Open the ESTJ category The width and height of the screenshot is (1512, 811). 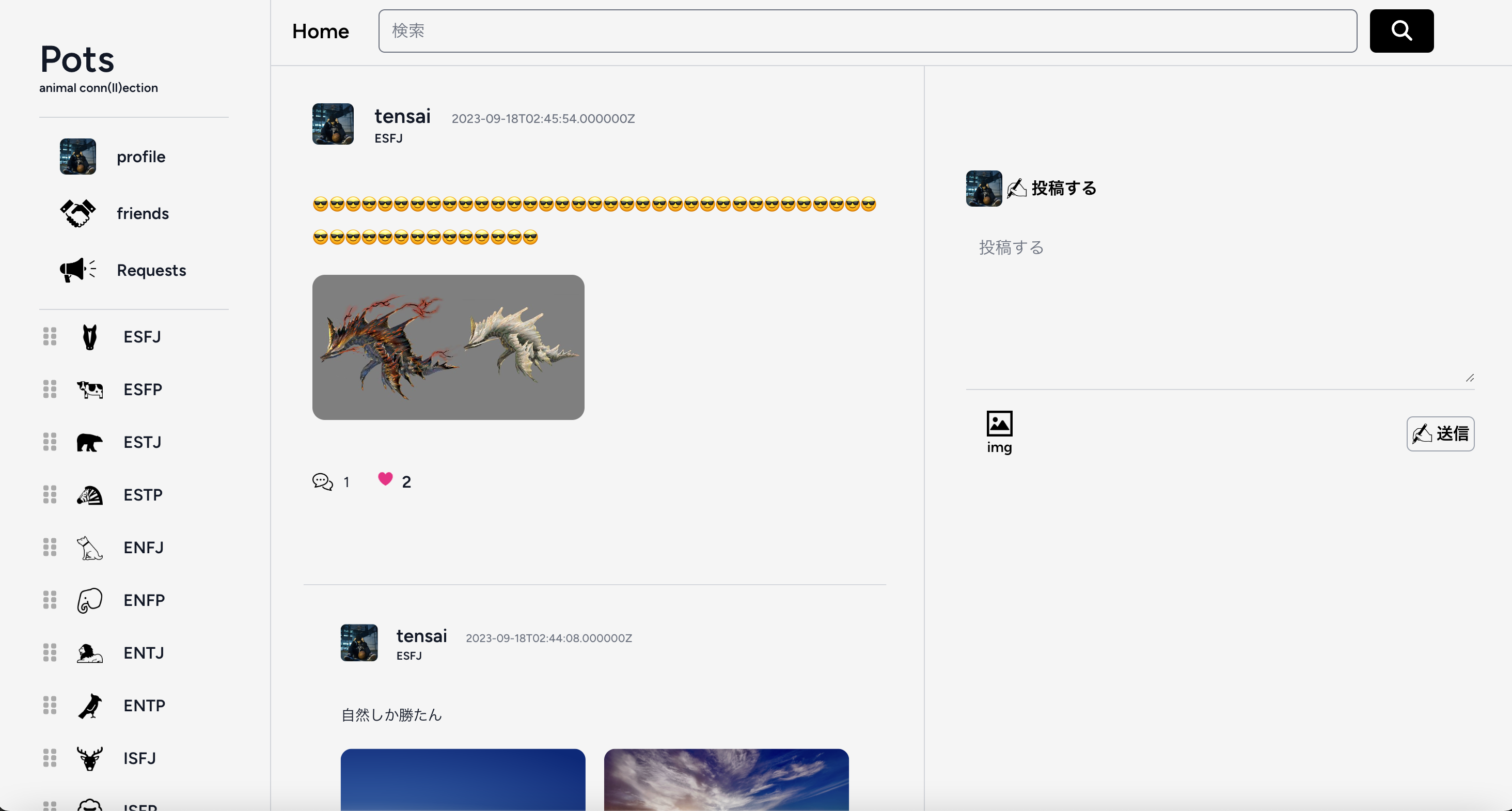(x=142, y=442)
